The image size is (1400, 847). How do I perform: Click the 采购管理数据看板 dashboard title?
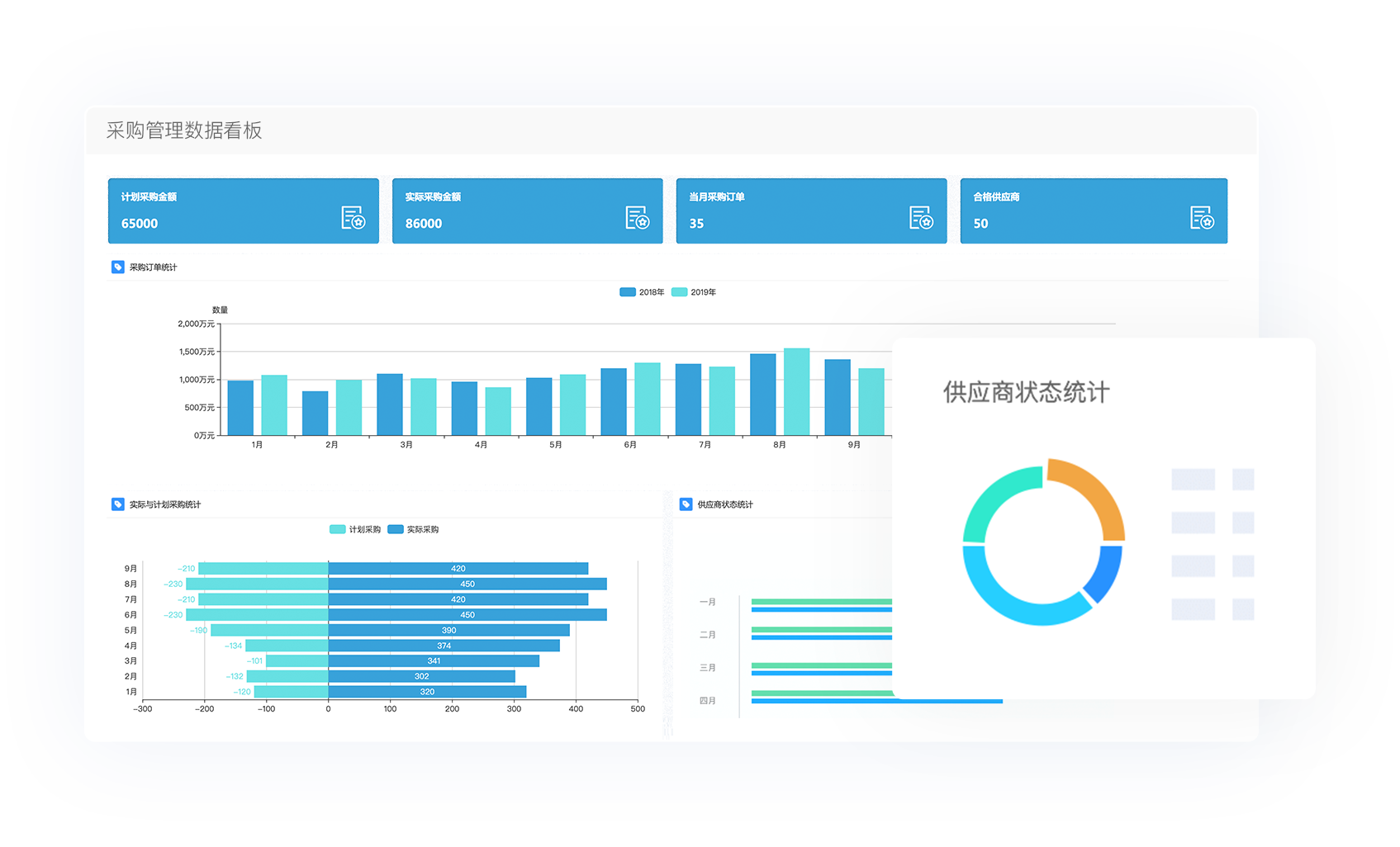184,130
